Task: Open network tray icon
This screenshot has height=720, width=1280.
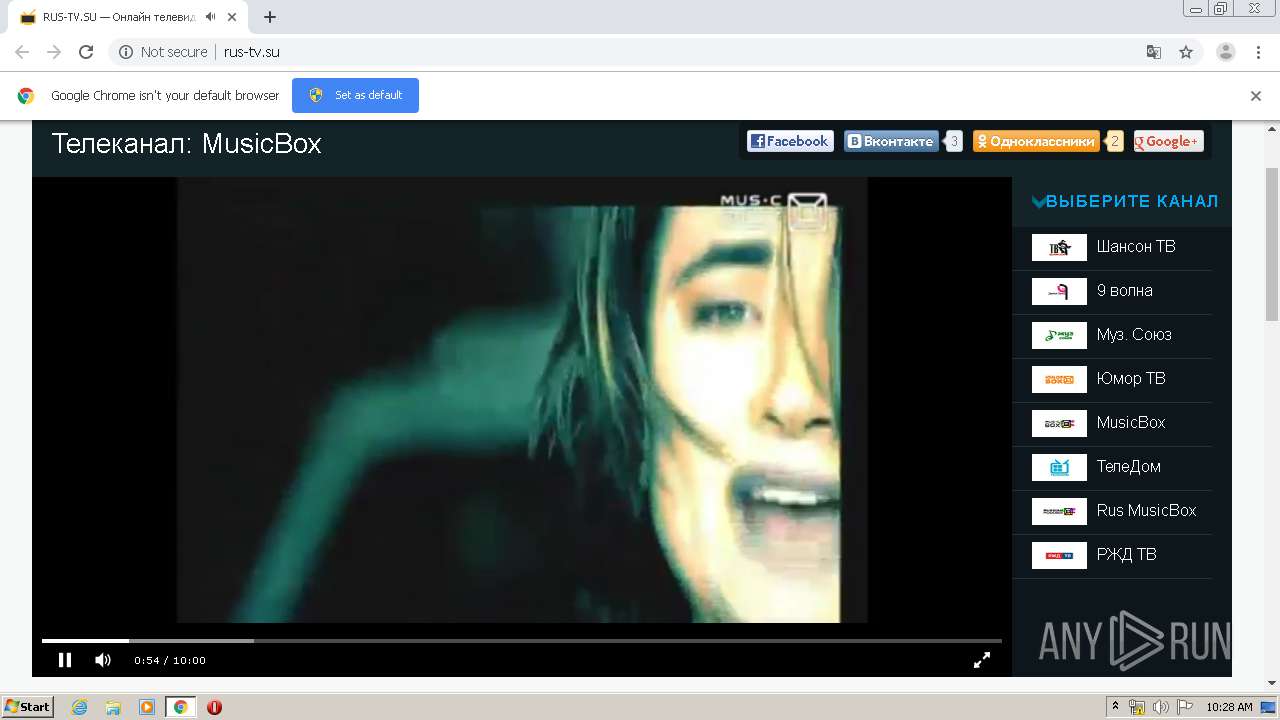Action: tap(1137, 707)
